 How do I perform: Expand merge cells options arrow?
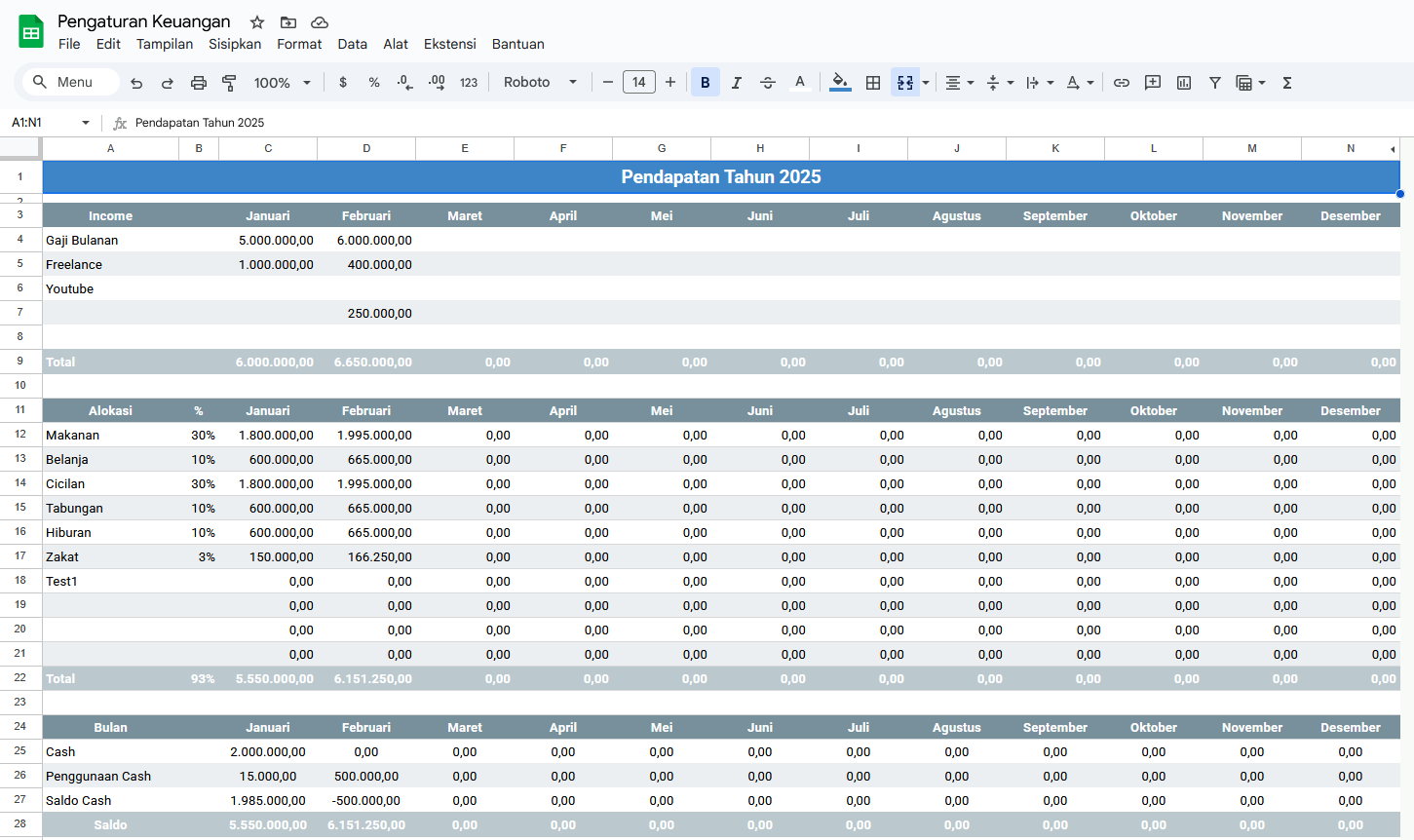pyautogui.click(x=926, y=83)
